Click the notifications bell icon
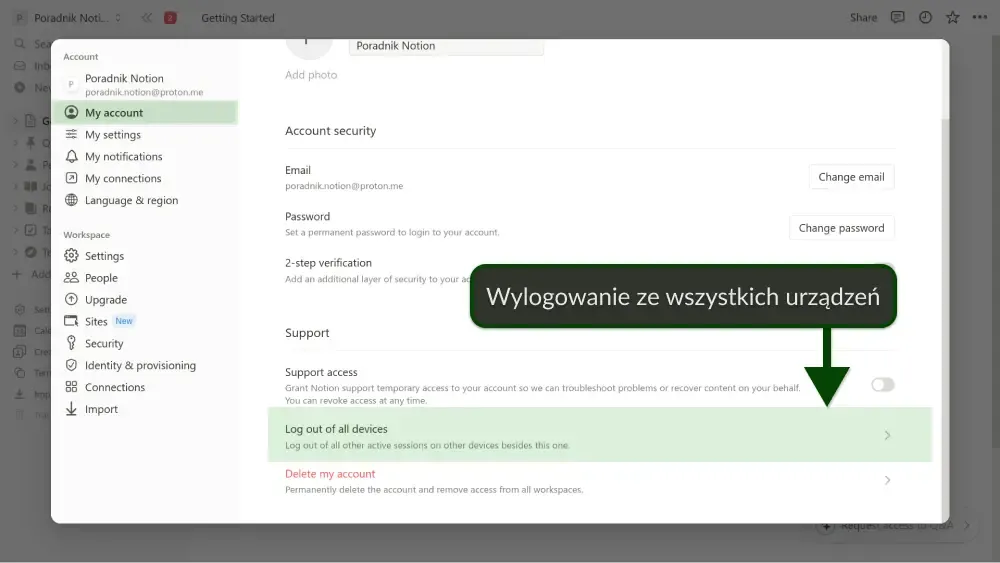This screenshot has height=563, width=1000. (71, 156)
